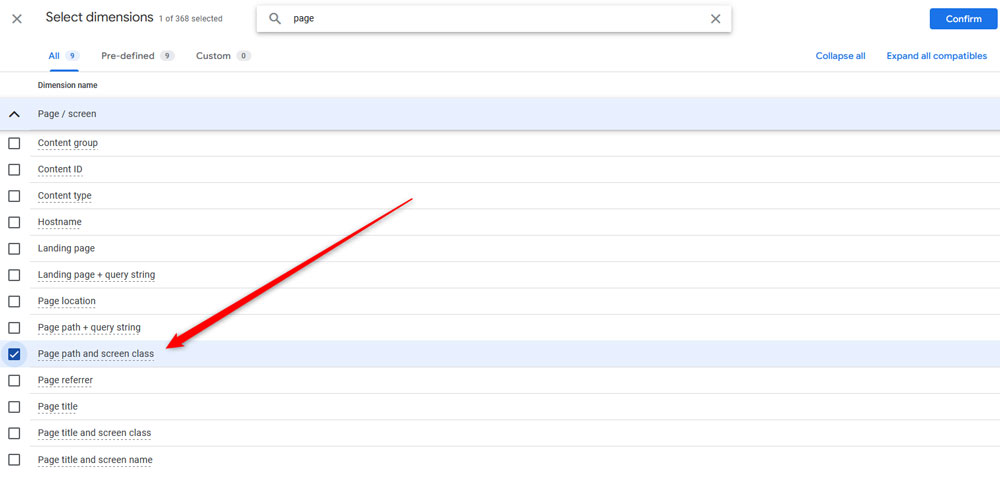Clear the search field text
Screen dimensions: 1000x491
[715, 19]
